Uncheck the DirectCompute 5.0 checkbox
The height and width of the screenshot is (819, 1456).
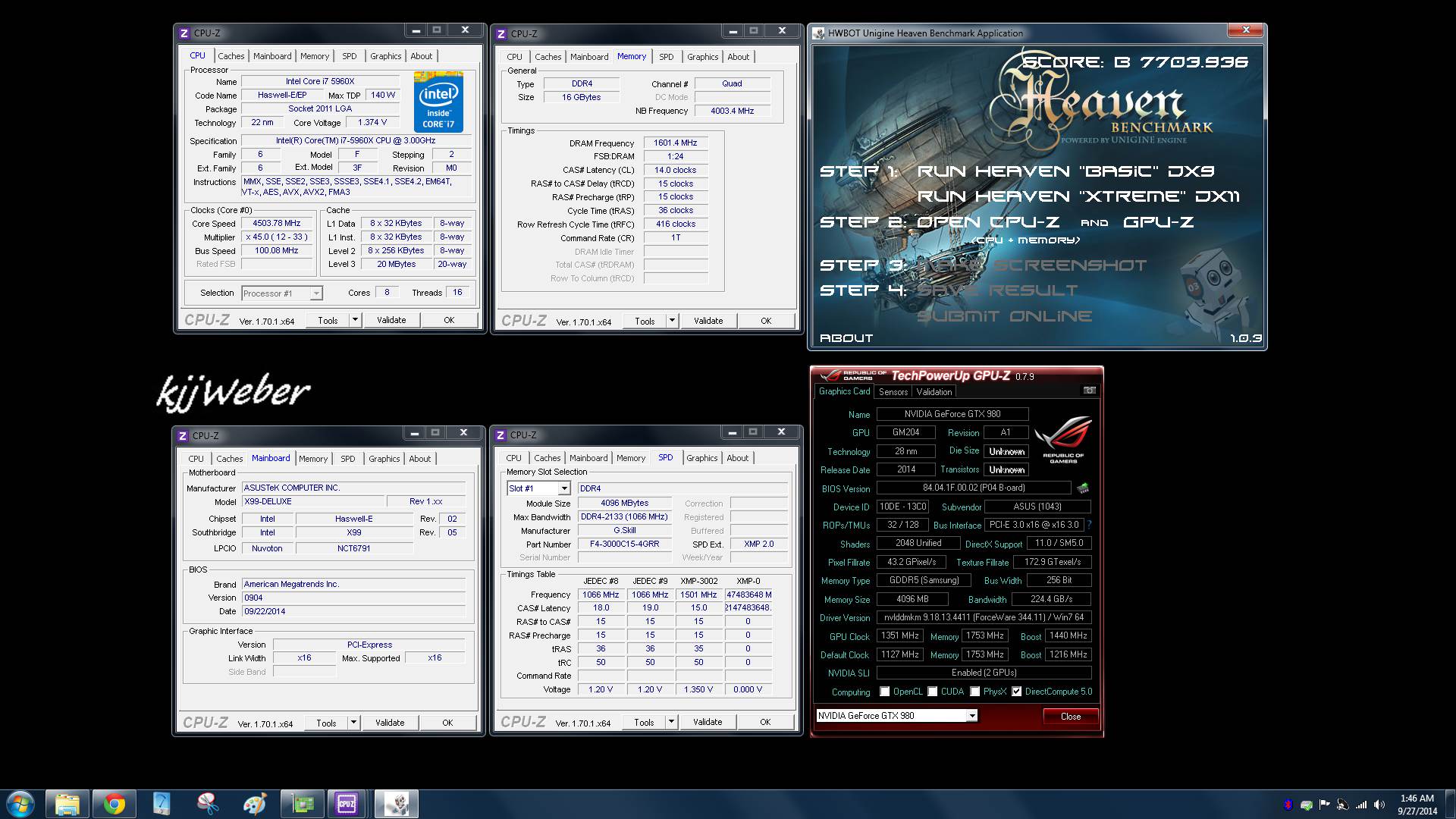(1016, 692)
